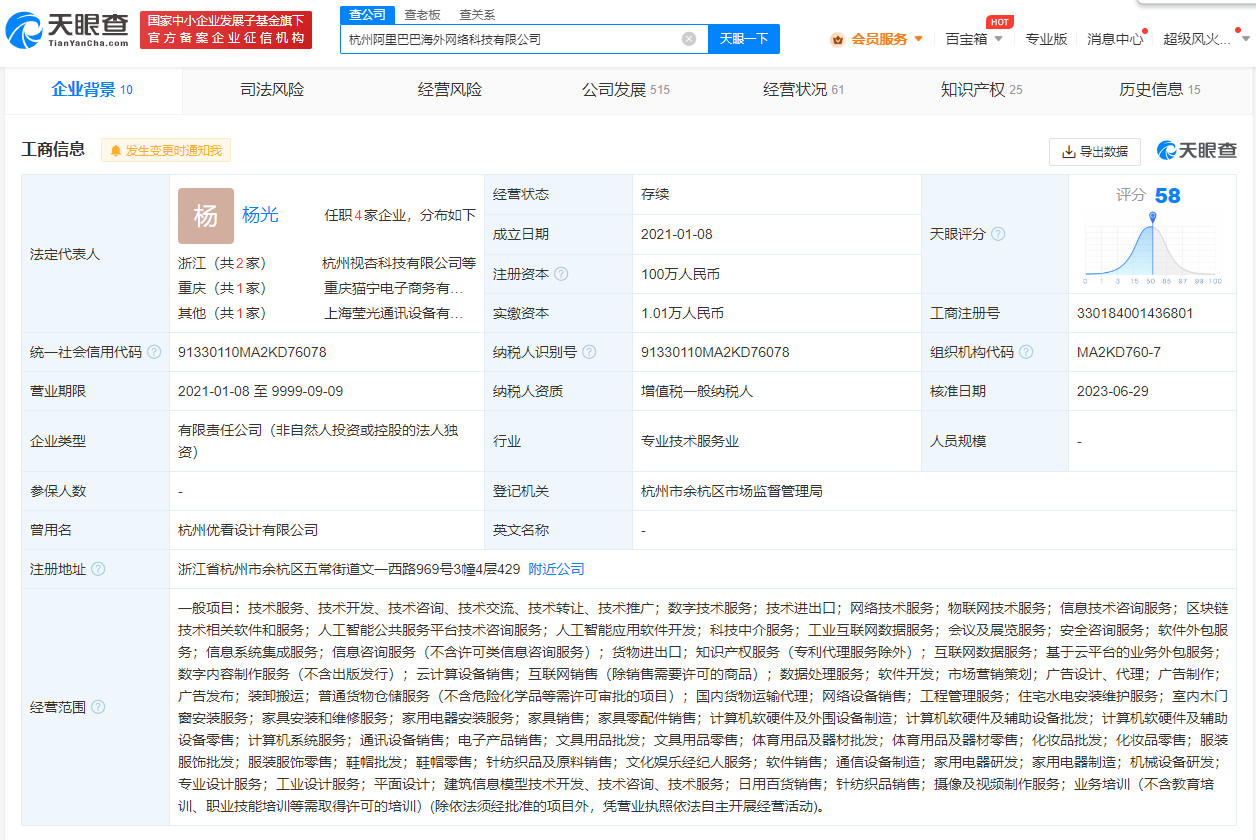Click the credit code 91330110MA2KD76078 under 统一社会信用代码
Image resolution: width=1256 pixels, height=840 pixels.
tap(252, 352)
